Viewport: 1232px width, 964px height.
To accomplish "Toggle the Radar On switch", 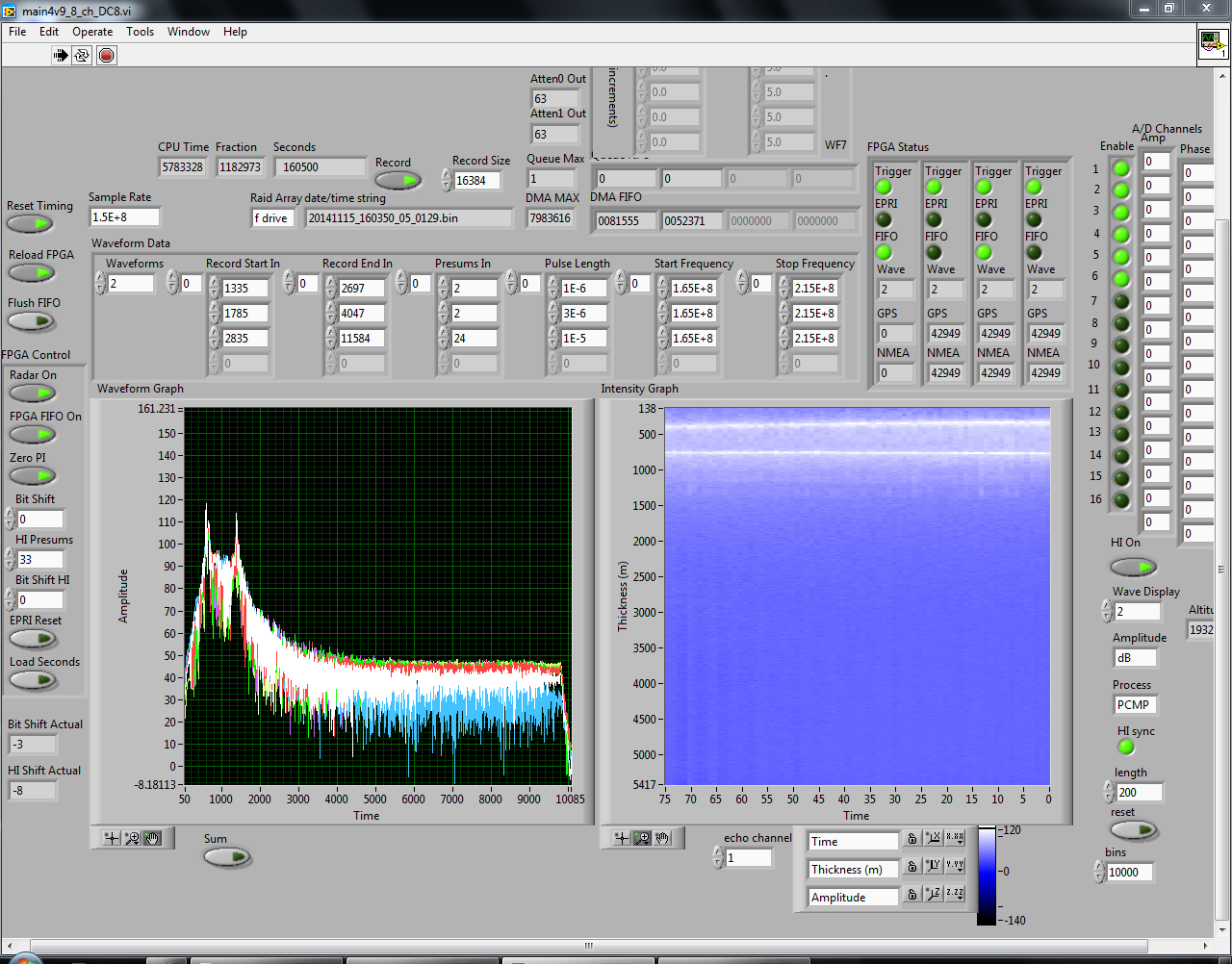I will tap(33, 393).
